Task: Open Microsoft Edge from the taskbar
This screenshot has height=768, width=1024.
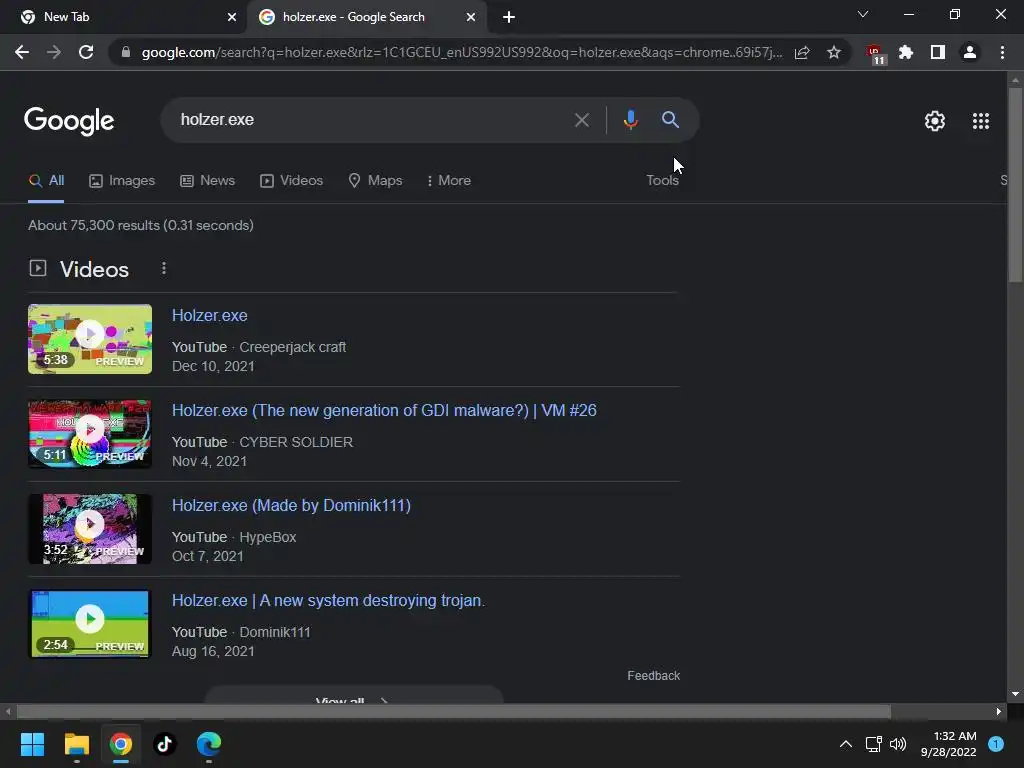Action: [209, 744]
